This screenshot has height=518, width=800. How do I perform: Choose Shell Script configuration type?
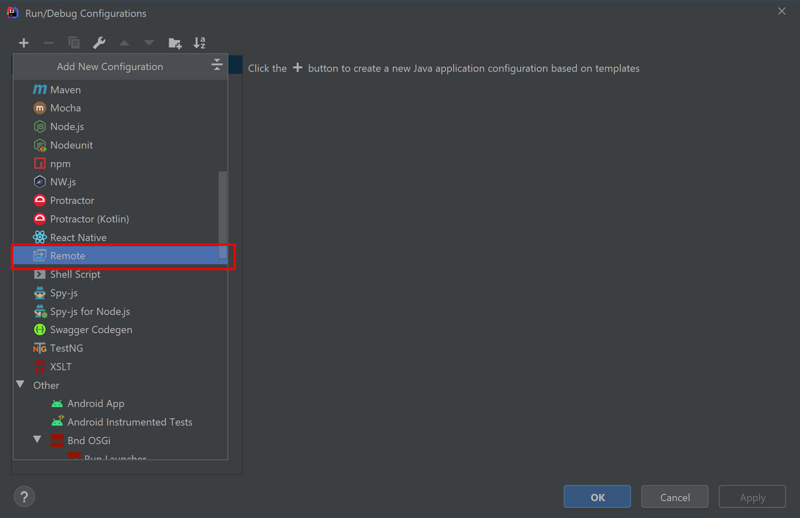tap(120, 274)
